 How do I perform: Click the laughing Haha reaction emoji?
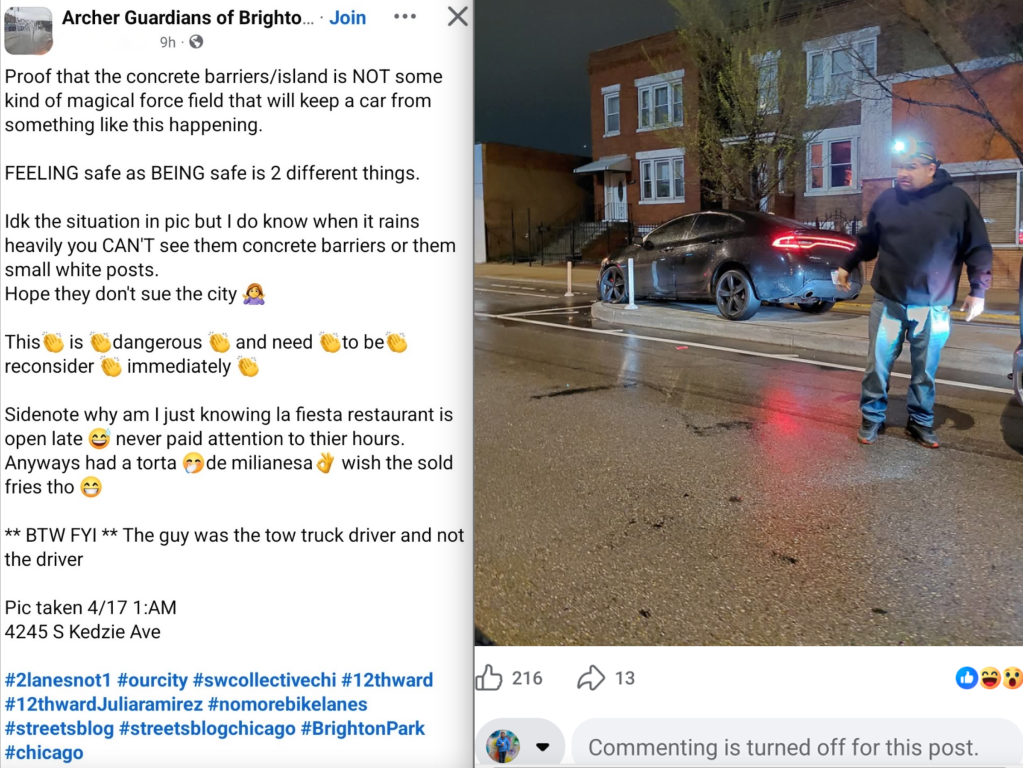[989, 678]
